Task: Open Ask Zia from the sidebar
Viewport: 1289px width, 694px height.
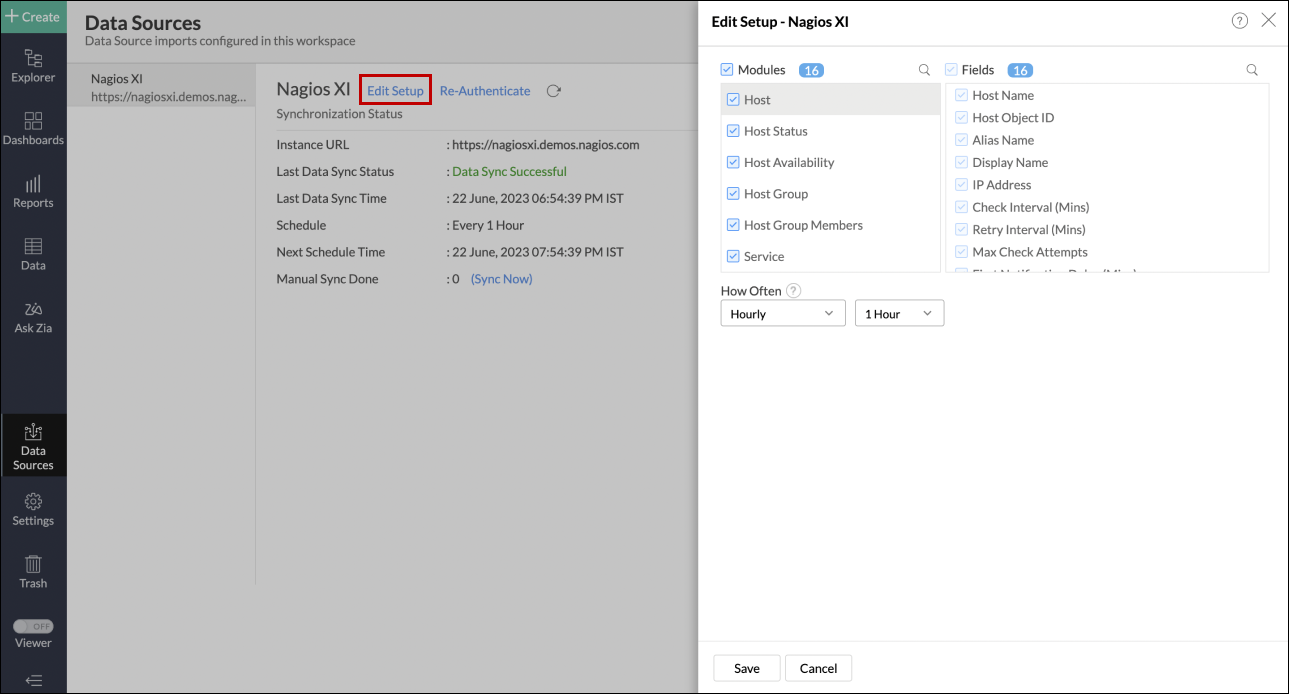Action: (33, 317)
